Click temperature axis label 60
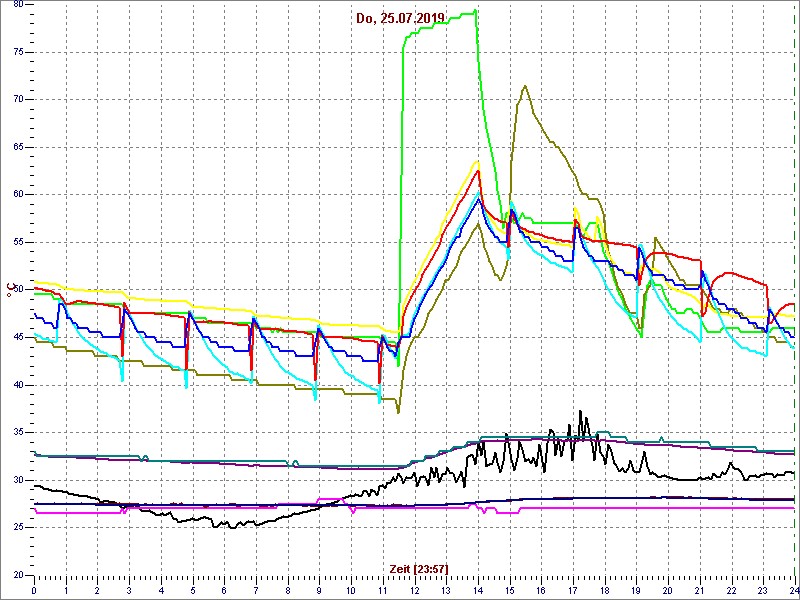 click(x=19, y=194)
